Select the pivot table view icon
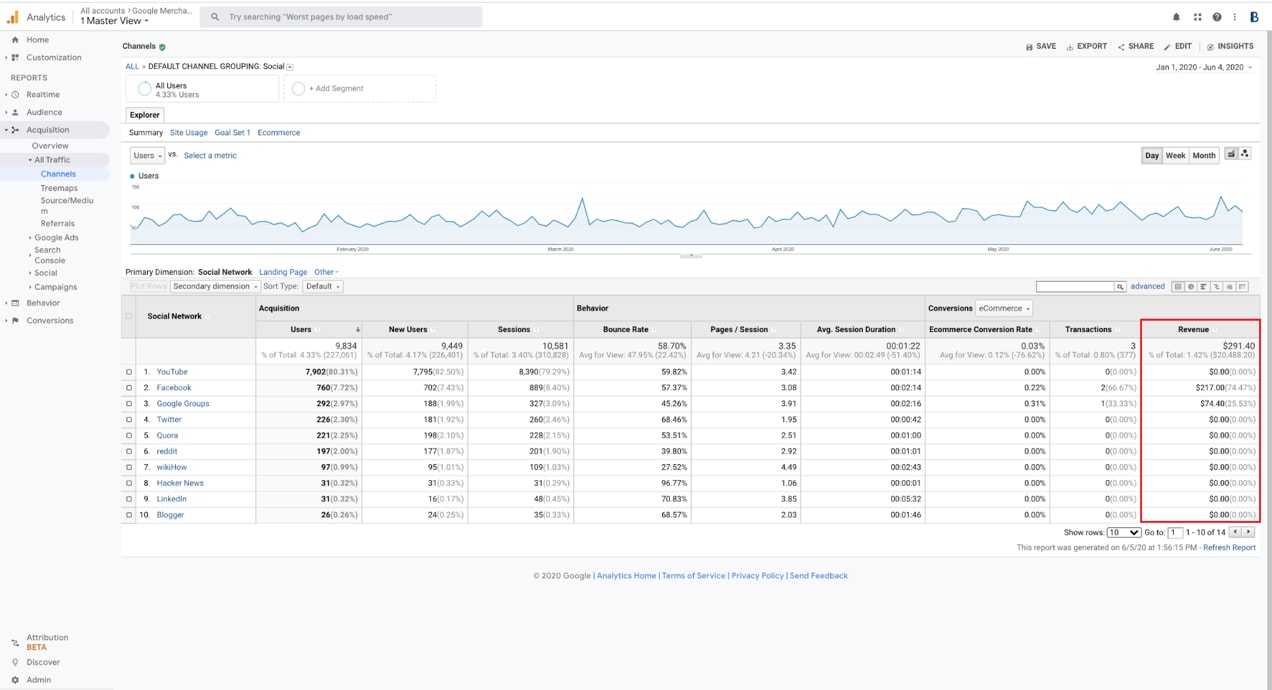This screenshot has height=690, width=1272. tap(1242, 287)
